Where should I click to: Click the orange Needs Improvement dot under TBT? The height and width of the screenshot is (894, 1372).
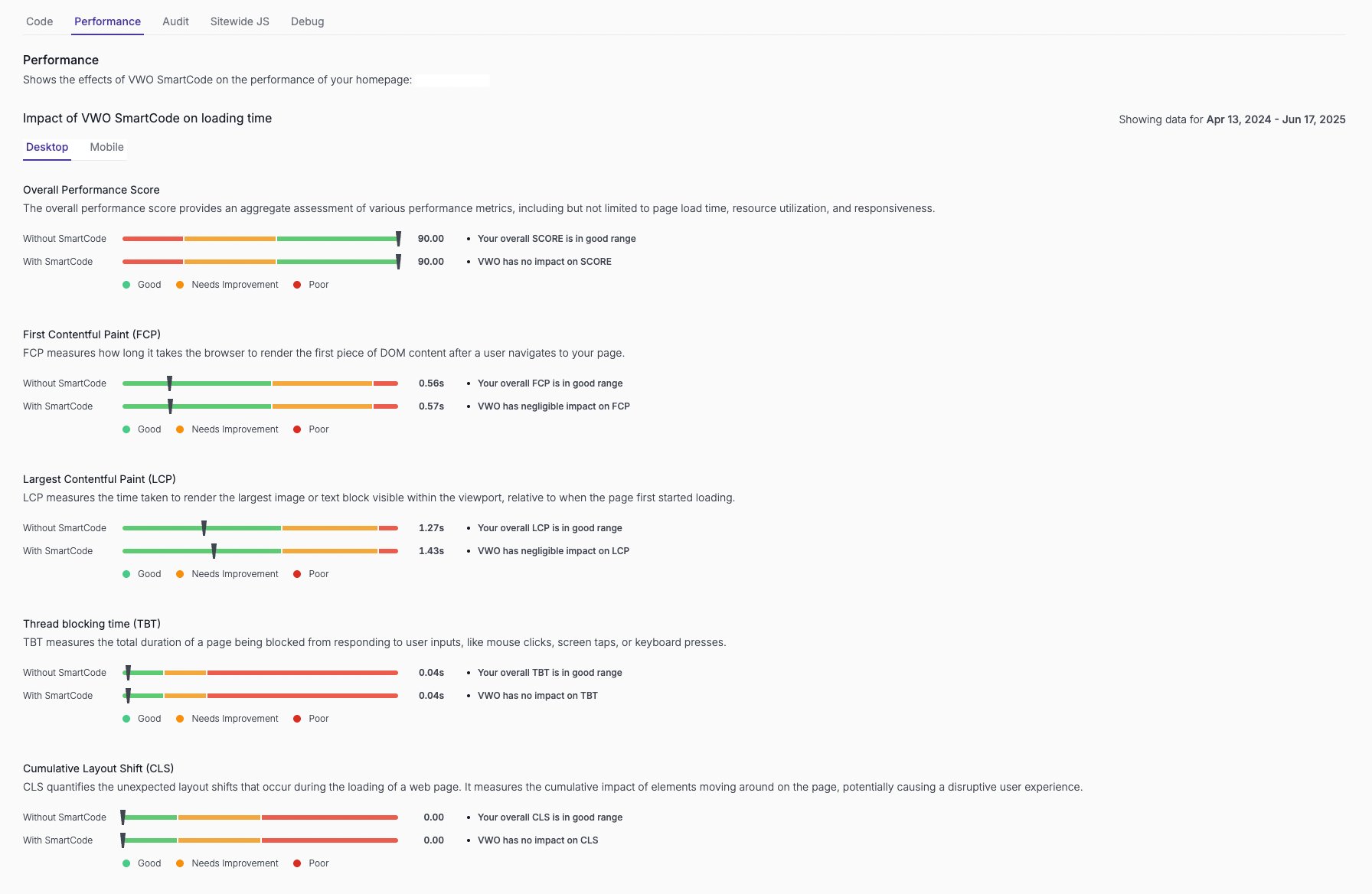pos(180,719)
